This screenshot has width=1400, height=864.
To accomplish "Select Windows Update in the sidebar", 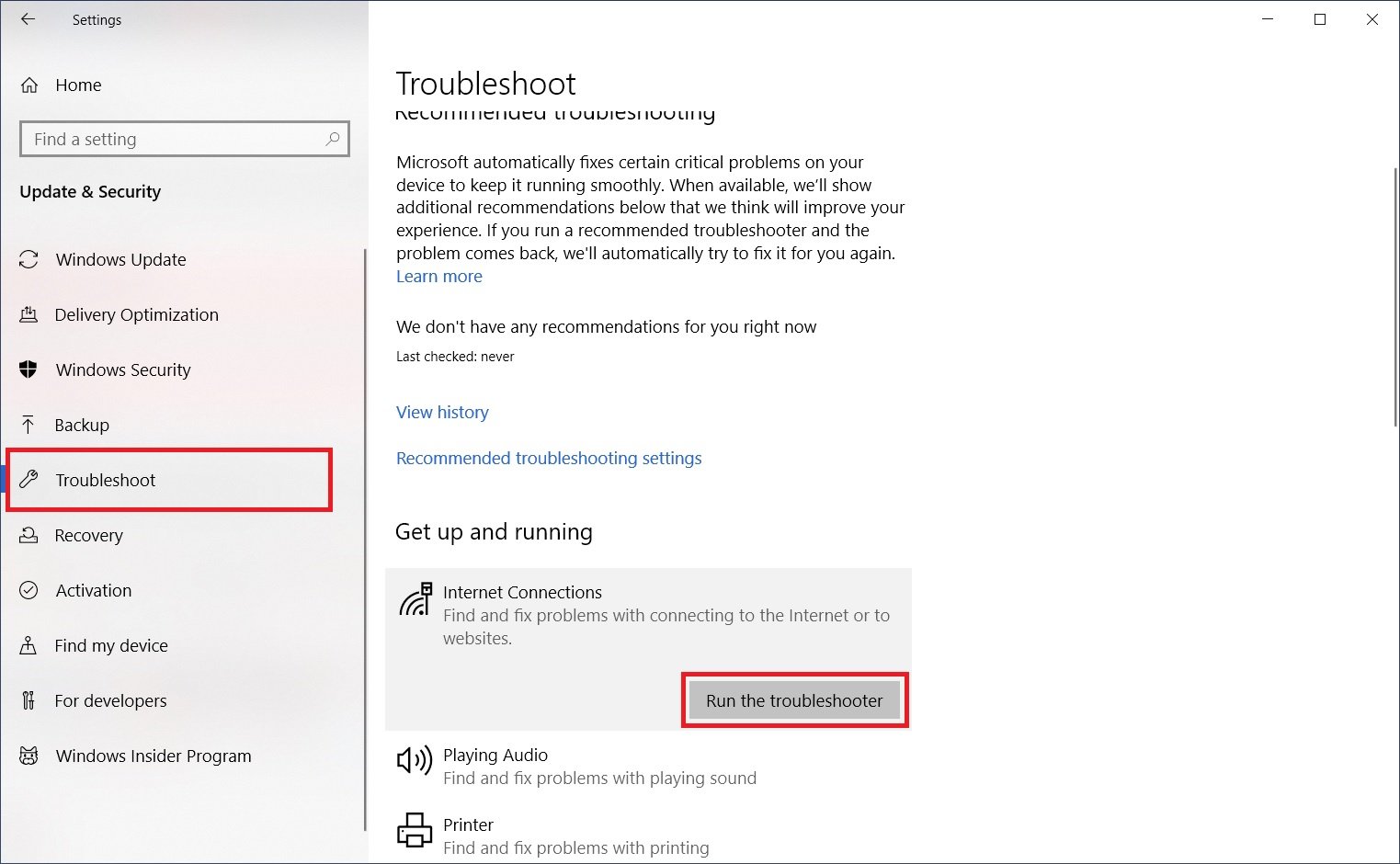I will tap(120, 259).
